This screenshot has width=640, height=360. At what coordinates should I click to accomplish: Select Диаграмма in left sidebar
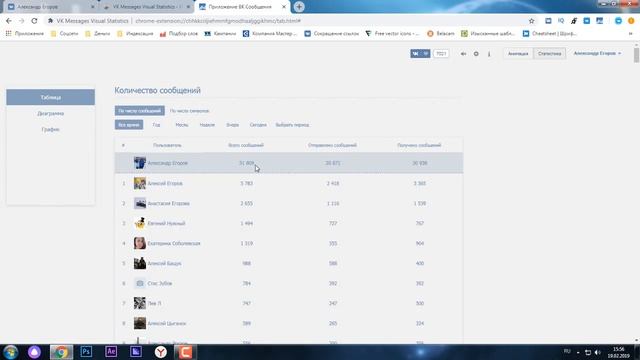point(51,113)
